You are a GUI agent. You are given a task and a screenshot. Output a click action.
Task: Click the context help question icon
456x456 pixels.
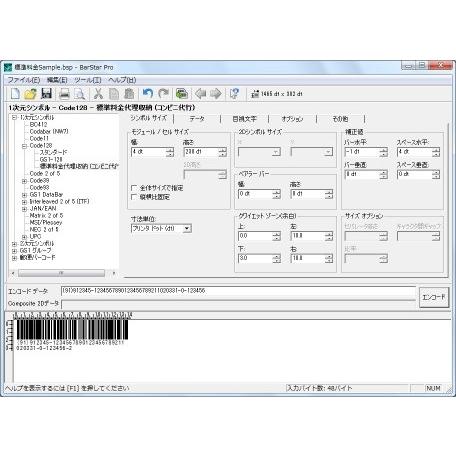(x=234, y=94)
